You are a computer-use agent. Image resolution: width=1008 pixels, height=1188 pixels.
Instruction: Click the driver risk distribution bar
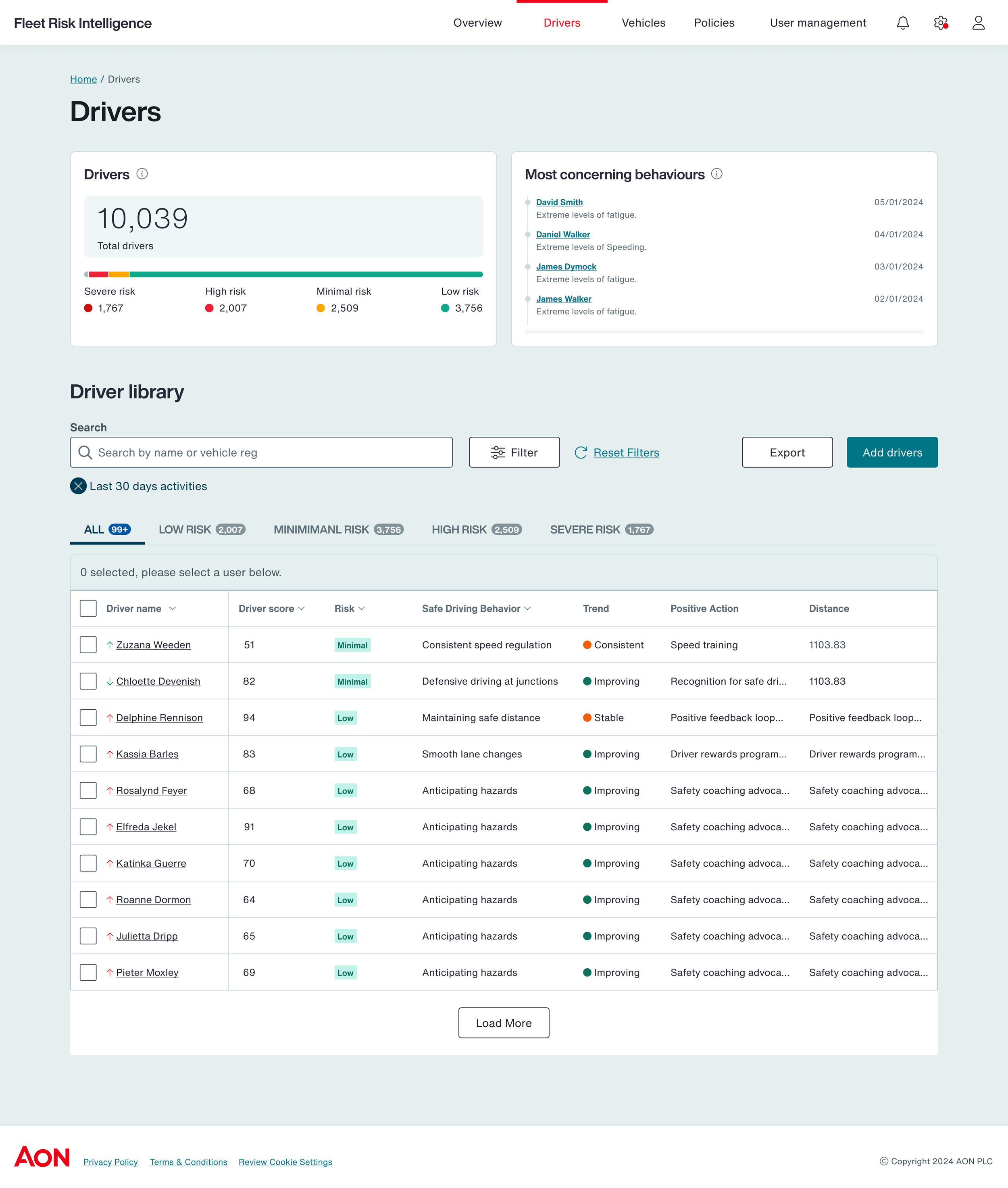tap(283, 274)
